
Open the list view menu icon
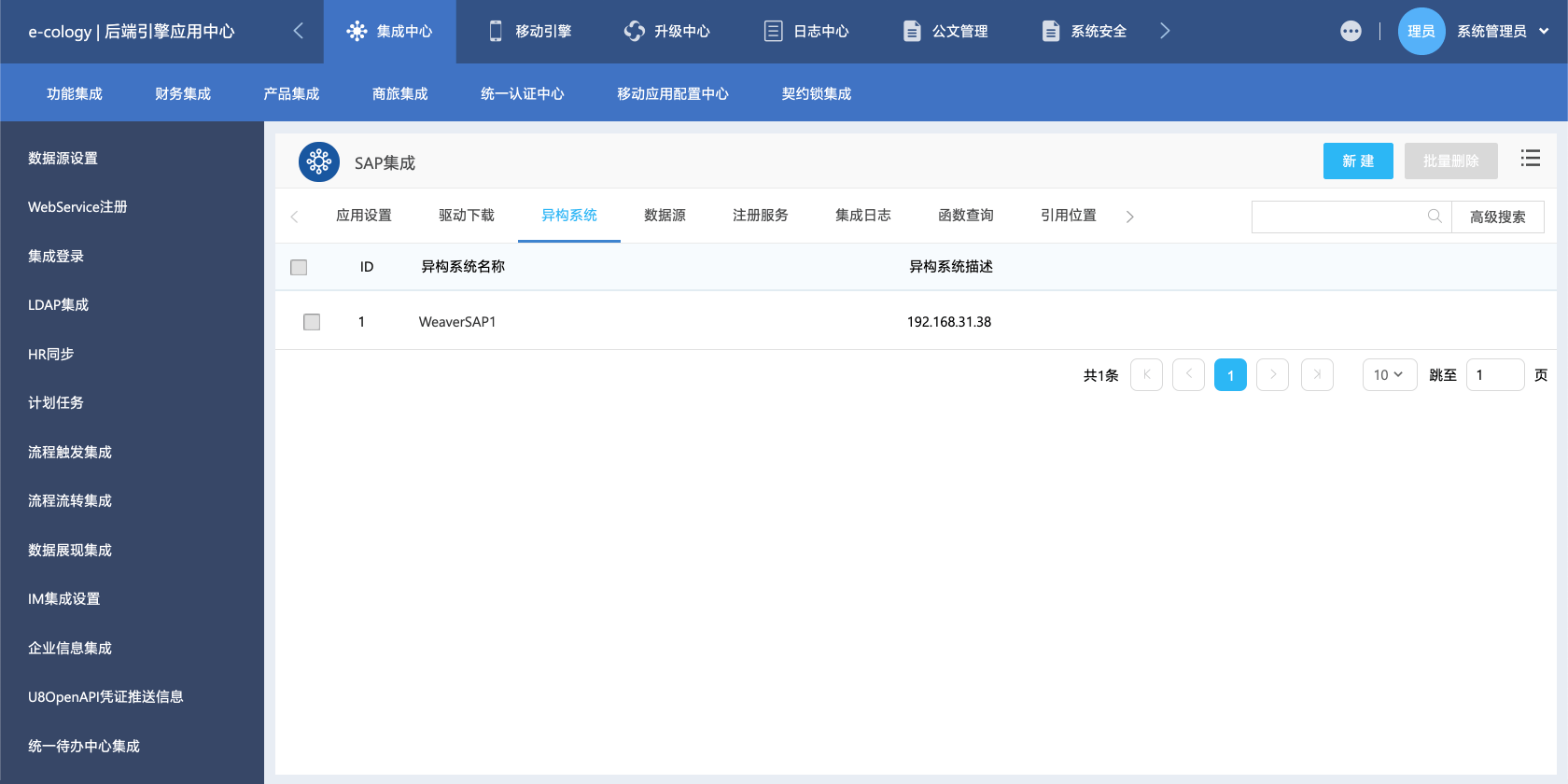[1531, 159]
